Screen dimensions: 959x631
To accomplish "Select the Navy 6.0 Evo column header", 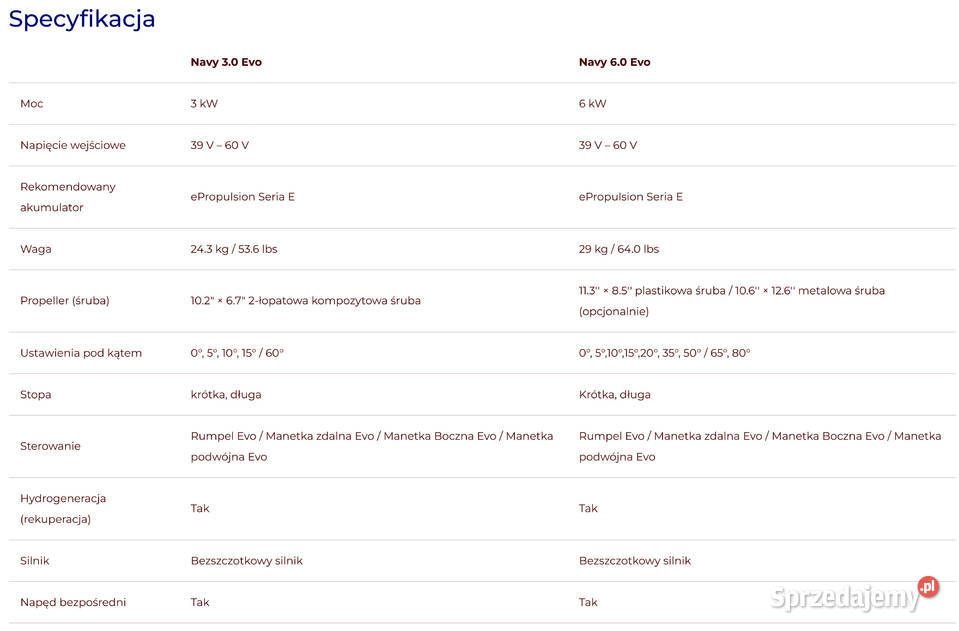I will pos(614,62).
